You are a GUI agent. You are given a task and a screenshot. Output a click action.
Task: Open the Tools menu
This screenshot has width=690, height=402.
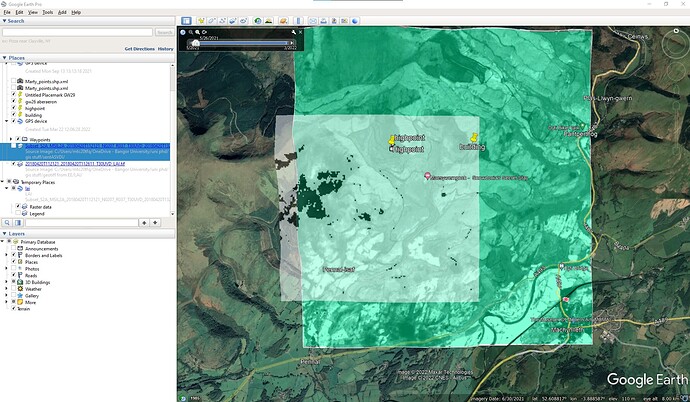pyautogui.click(x=48, y=12)
